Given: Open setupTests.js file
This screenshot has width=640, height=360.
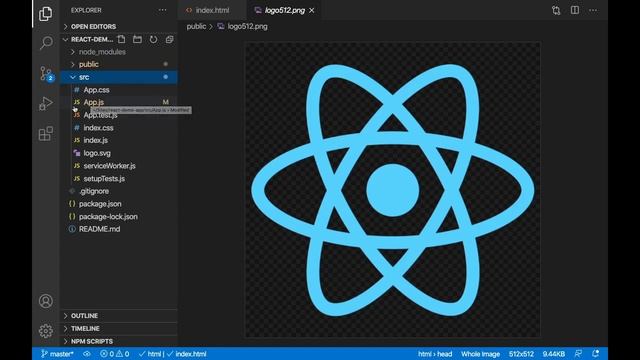Looking at the screenshot, I should click(119, 178).
